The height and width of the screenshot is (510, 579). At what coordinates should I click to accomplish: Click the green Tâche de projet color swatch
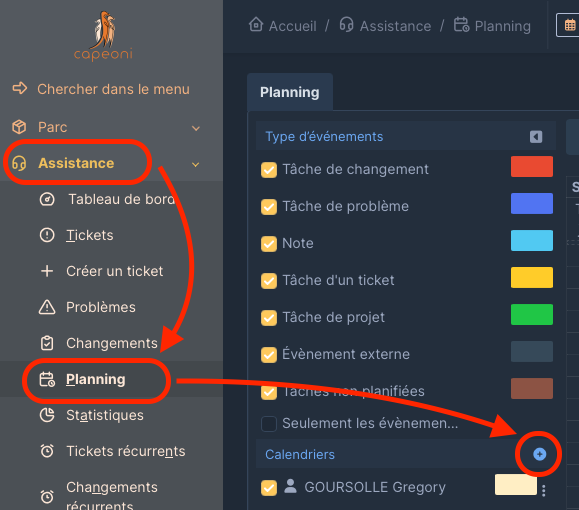[x=532, y=315]
